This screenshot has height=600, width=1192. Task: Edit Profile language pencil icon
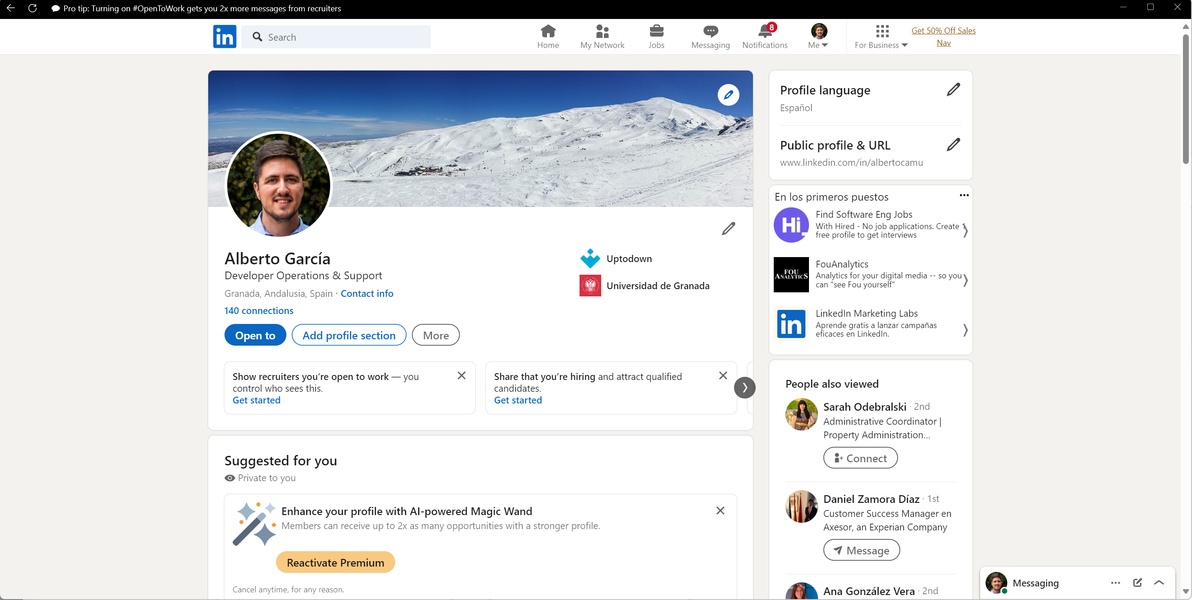coord(953,90)
